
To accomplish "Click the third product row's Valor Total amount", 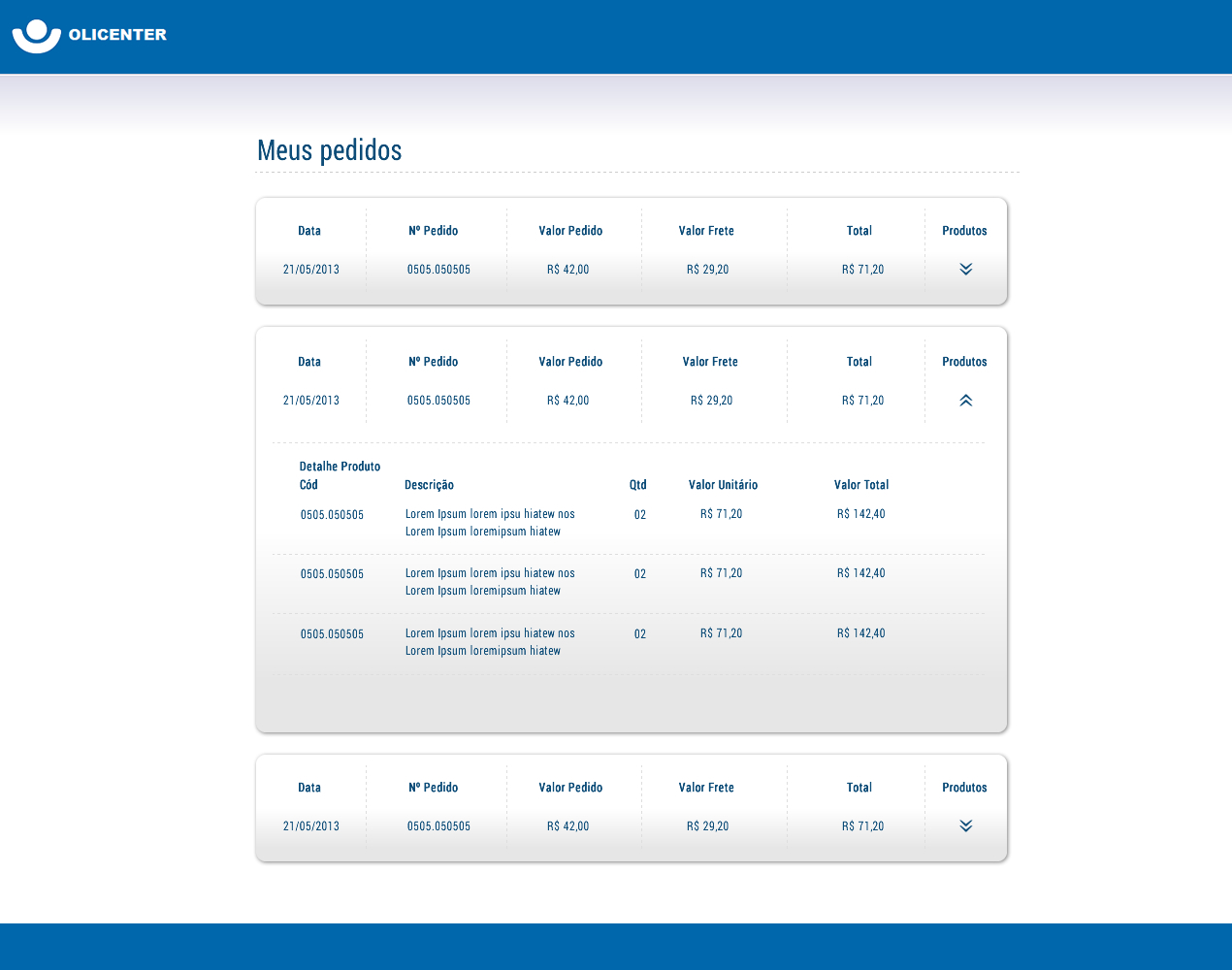I will pyautogui.click(x=860, y=633).
